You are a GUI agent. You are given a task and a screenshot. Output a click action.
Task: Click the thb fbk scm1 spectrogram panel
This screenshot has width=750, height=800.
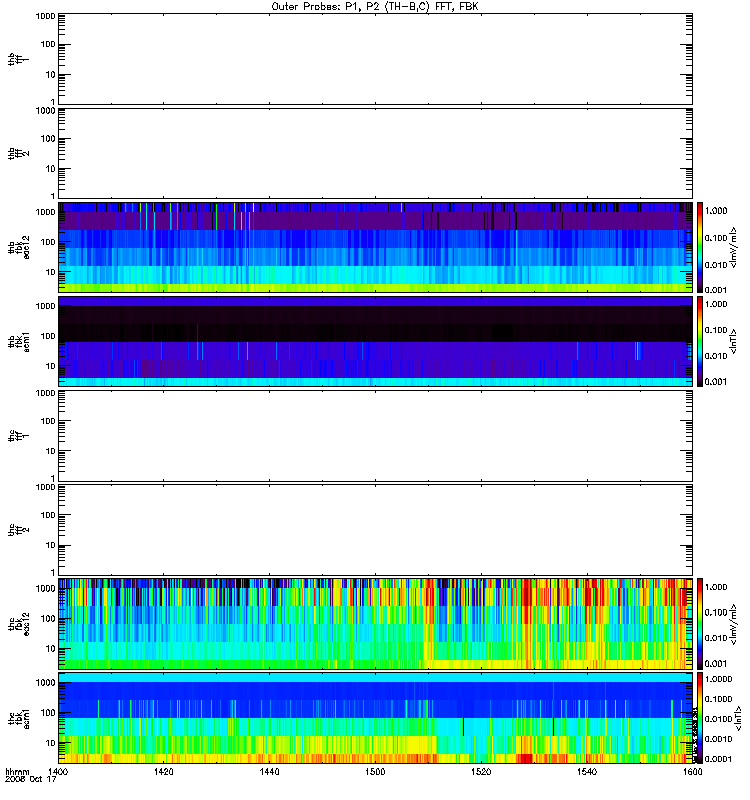tap(375, 341)
